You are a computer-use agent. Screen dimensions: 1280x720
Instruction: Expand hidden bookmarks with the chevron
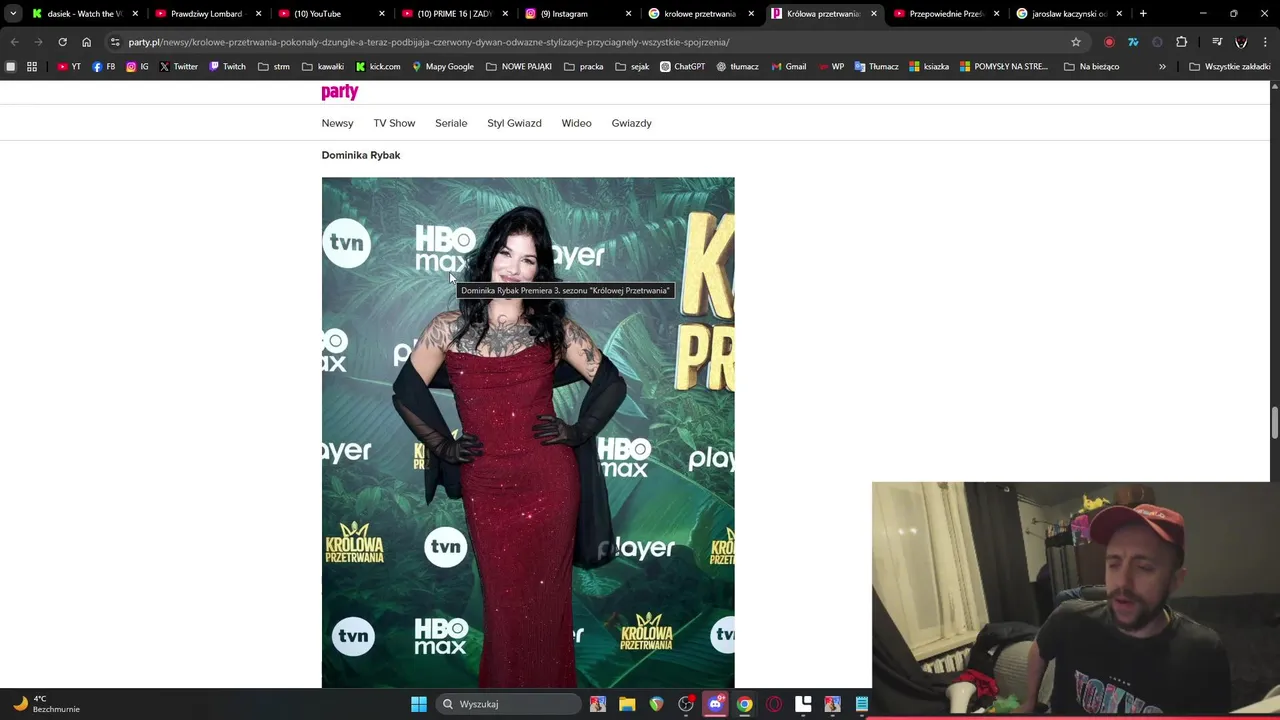tap(1162, 67)
